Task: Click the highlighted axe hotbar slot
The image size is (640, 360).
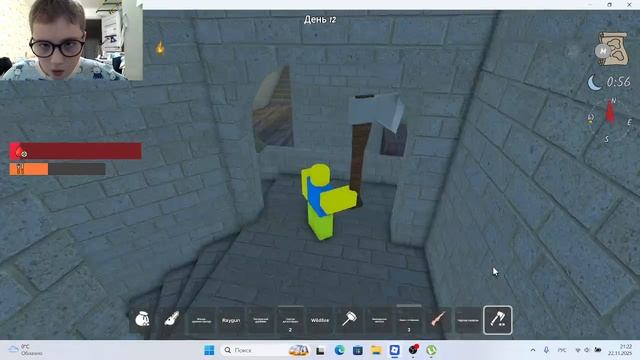Action: pyautogui.click(x=498, y=320)
